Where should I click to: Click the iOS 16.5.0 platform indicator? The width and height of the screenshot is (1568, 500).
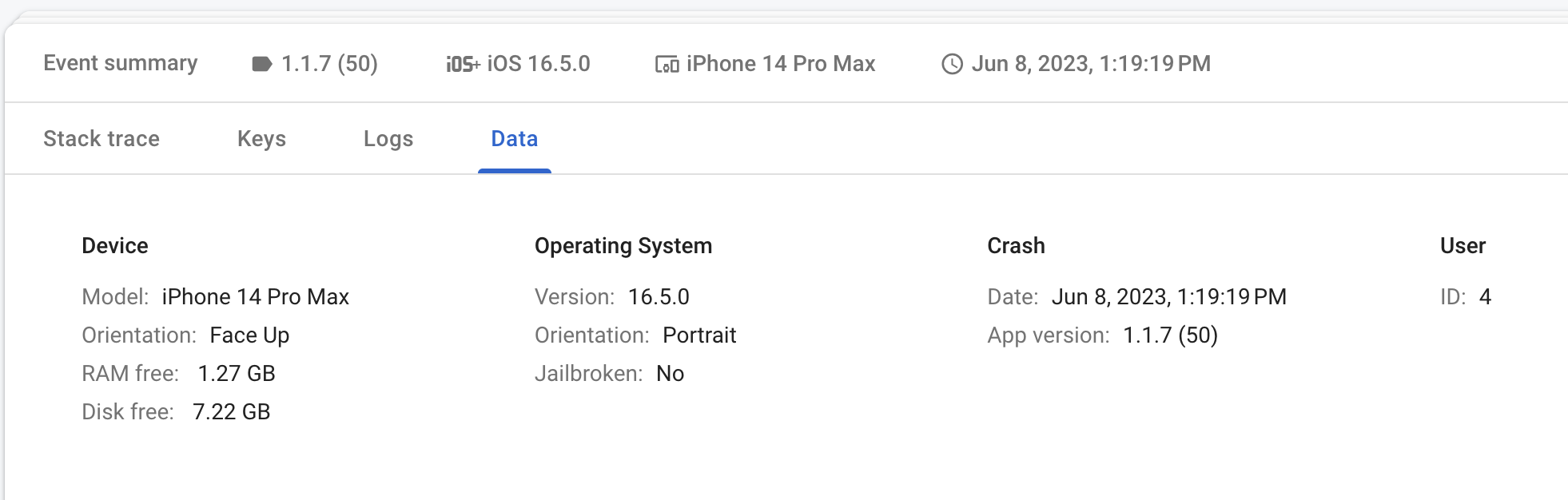[x=539, y=63]
